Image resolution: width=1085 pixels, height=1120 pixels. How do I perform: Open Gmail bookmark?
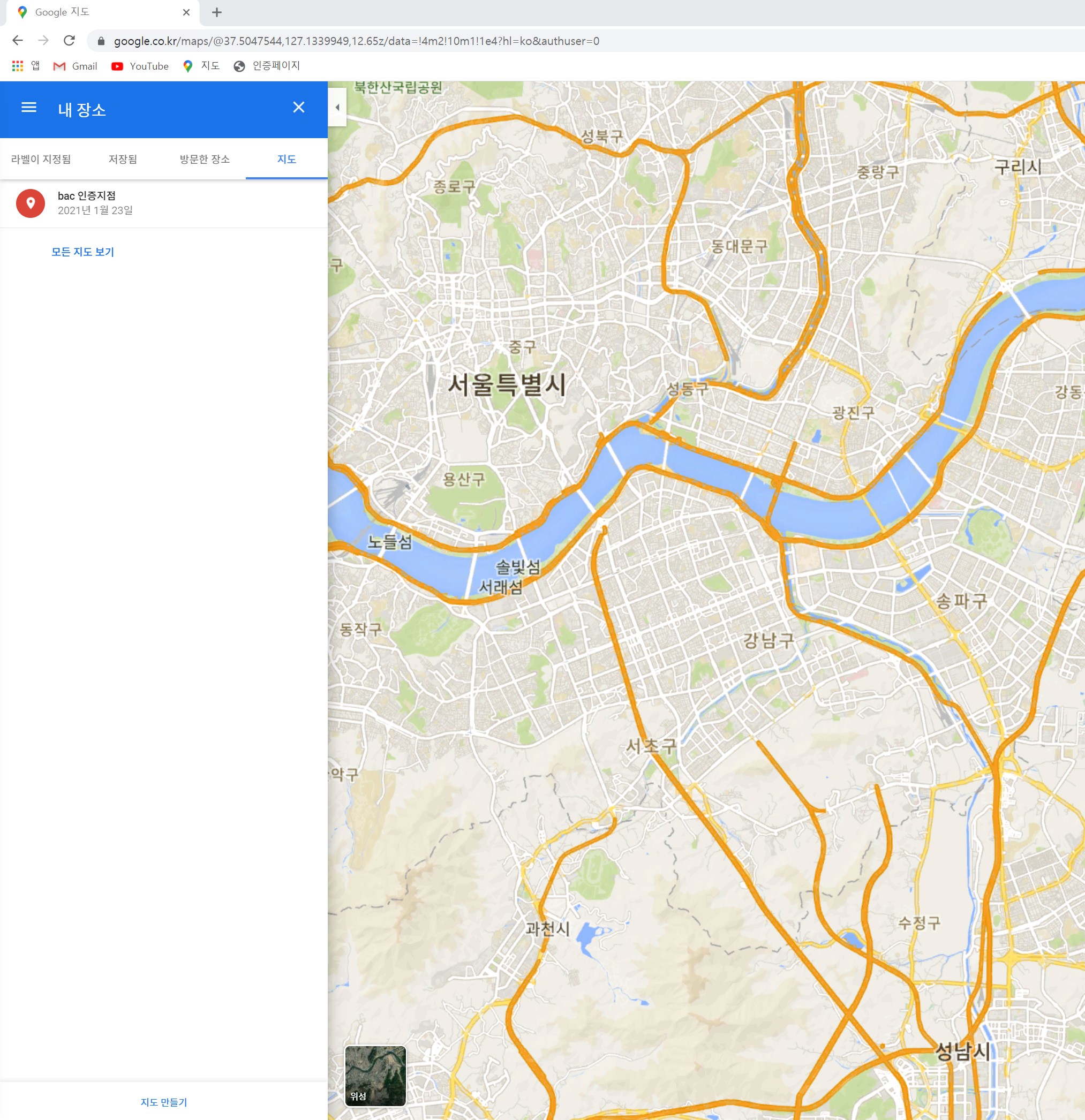click(76, 66)
